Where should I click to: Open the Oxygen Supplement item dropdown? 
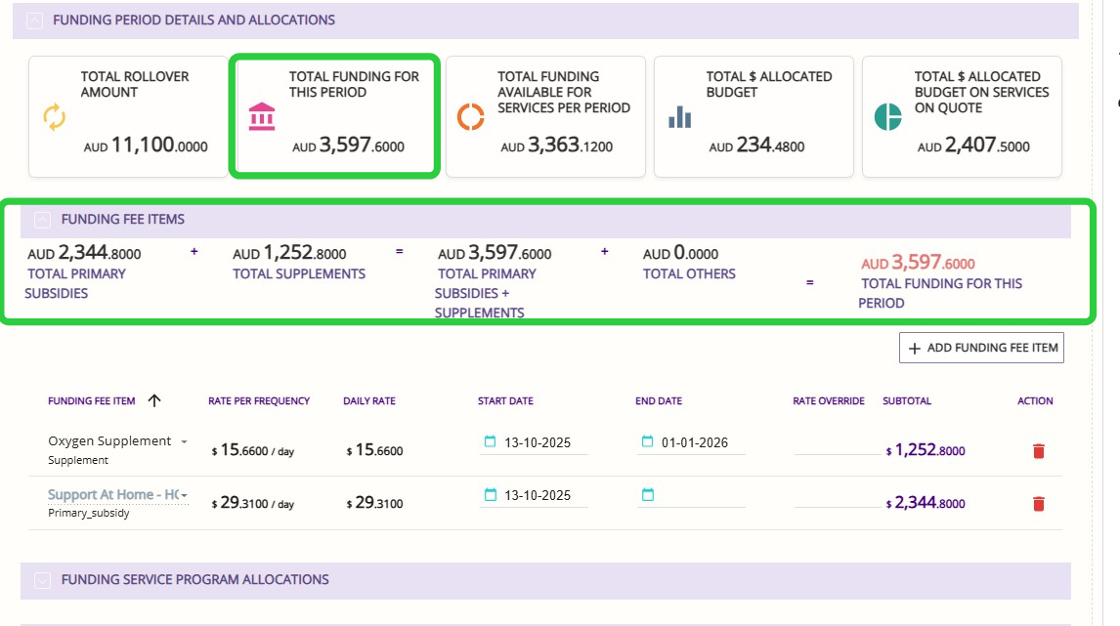184,442
